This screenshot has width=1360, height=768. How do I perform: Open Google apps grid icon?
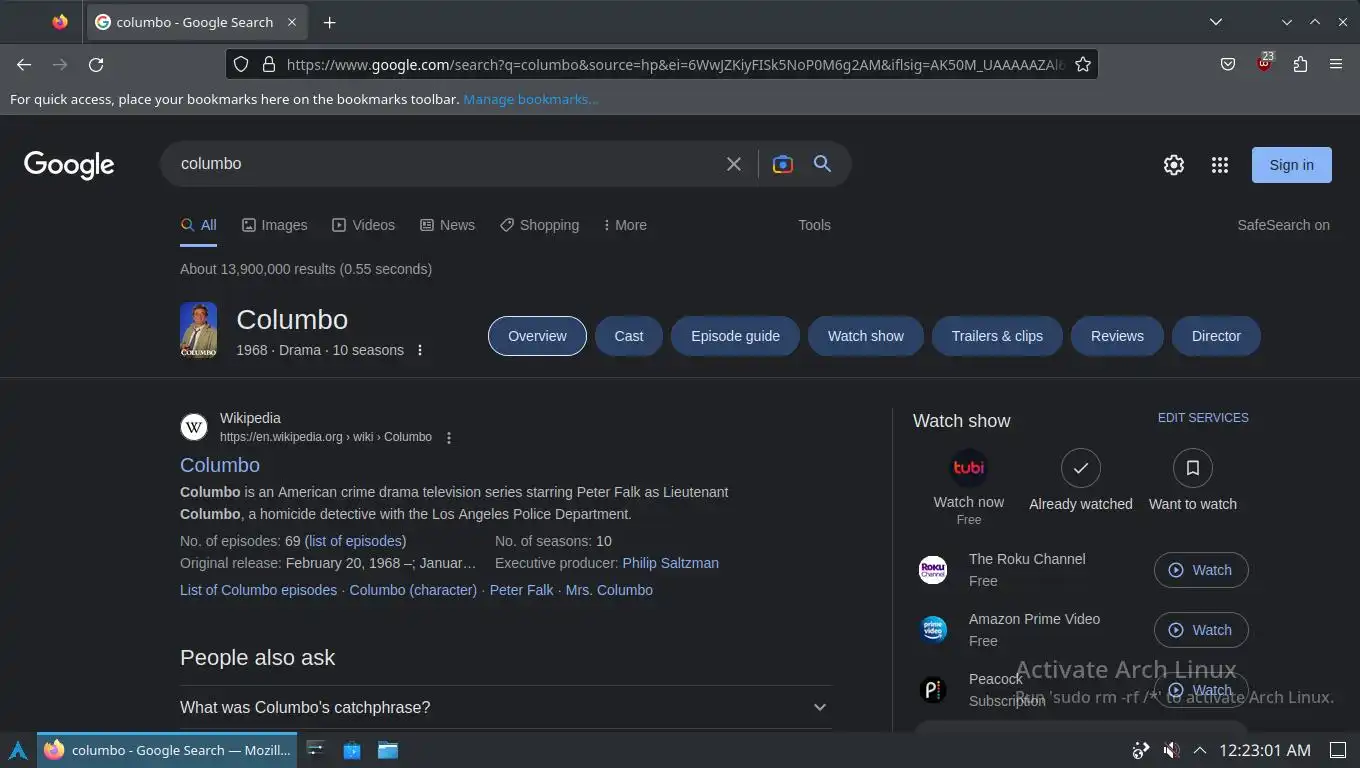coord(1220,165)
